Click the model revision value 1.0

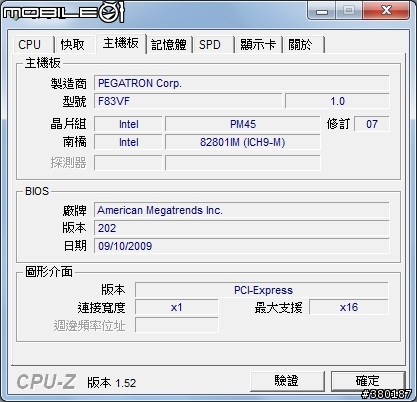click(337, 101)
